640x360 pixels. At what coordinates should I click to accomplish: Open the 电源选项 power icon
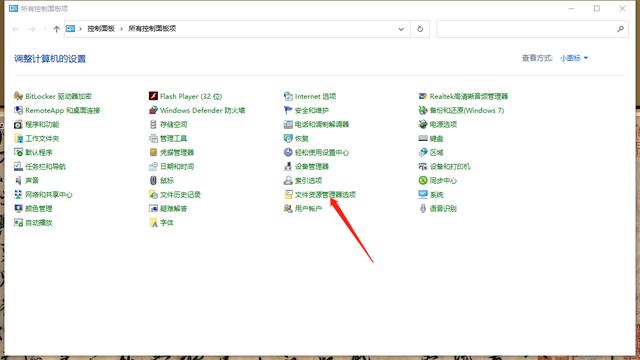(x=423, y=124)
